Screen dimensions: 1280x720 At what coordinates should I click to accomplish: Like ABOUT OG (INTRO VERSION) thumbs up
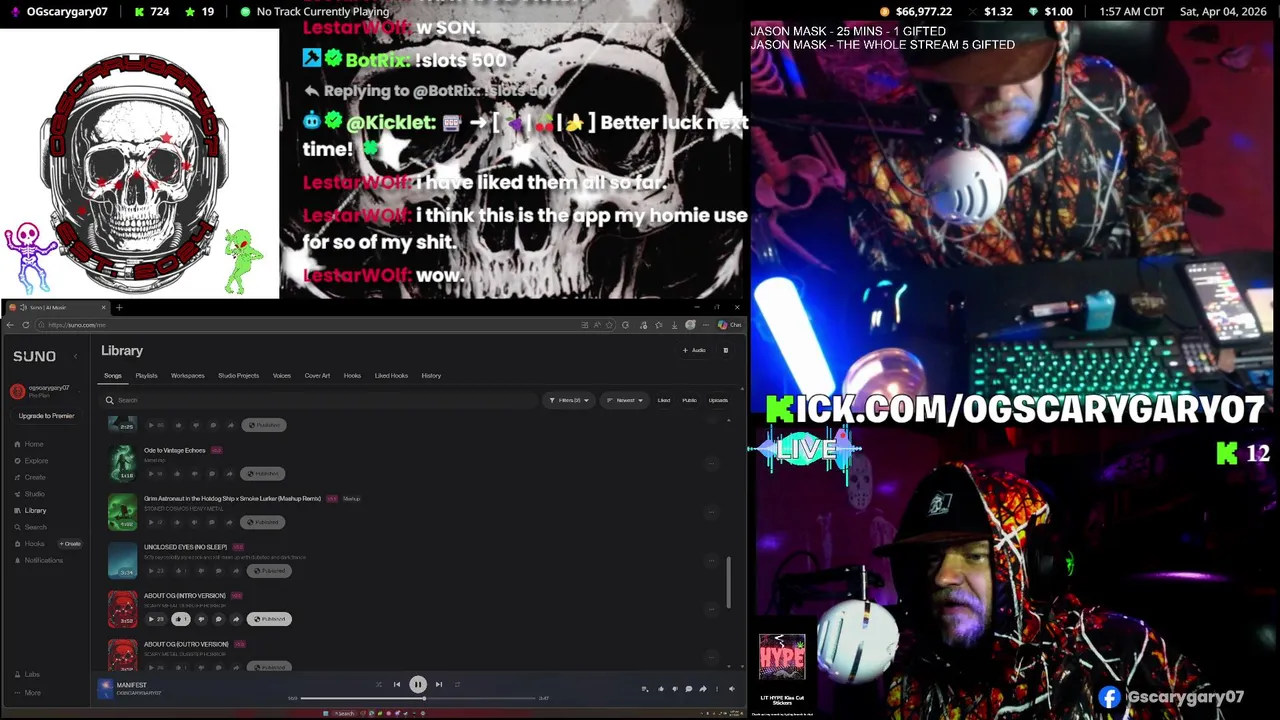coord(180,619)
